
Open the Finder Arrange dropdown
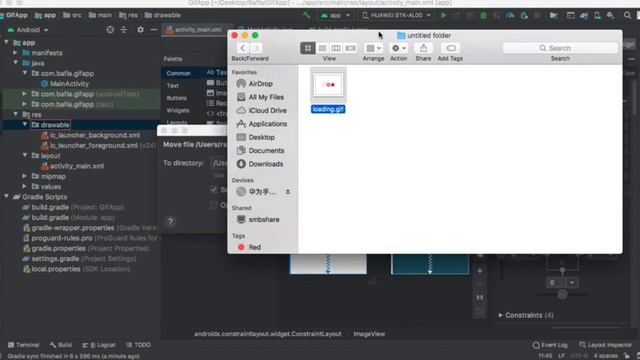pos(373,48)
